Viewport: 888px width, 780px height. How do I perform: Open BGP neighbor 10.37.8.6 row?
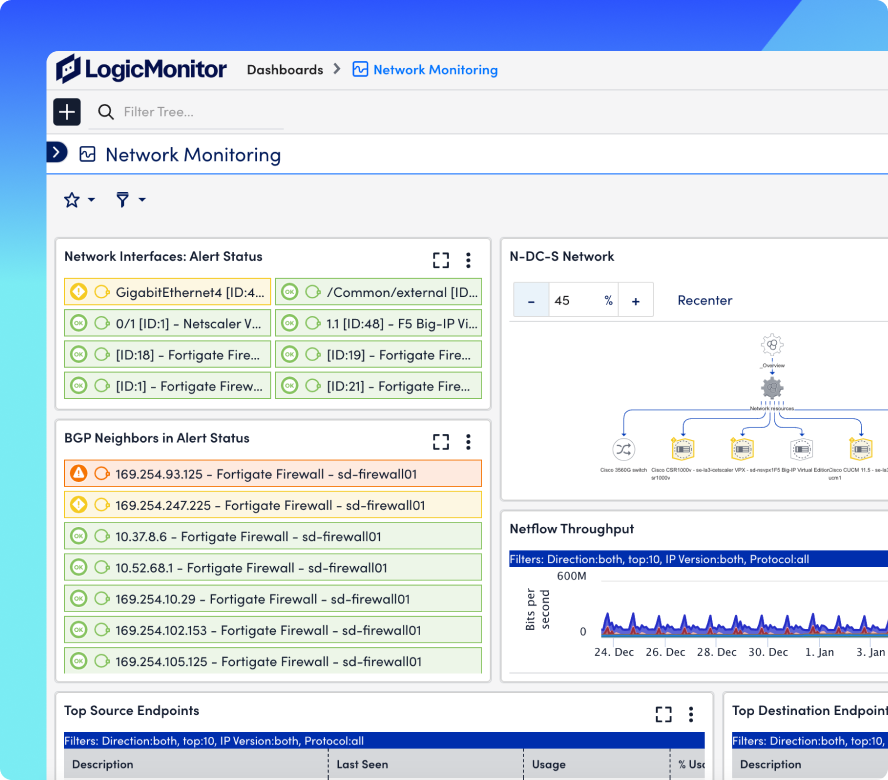click(273, 536)
